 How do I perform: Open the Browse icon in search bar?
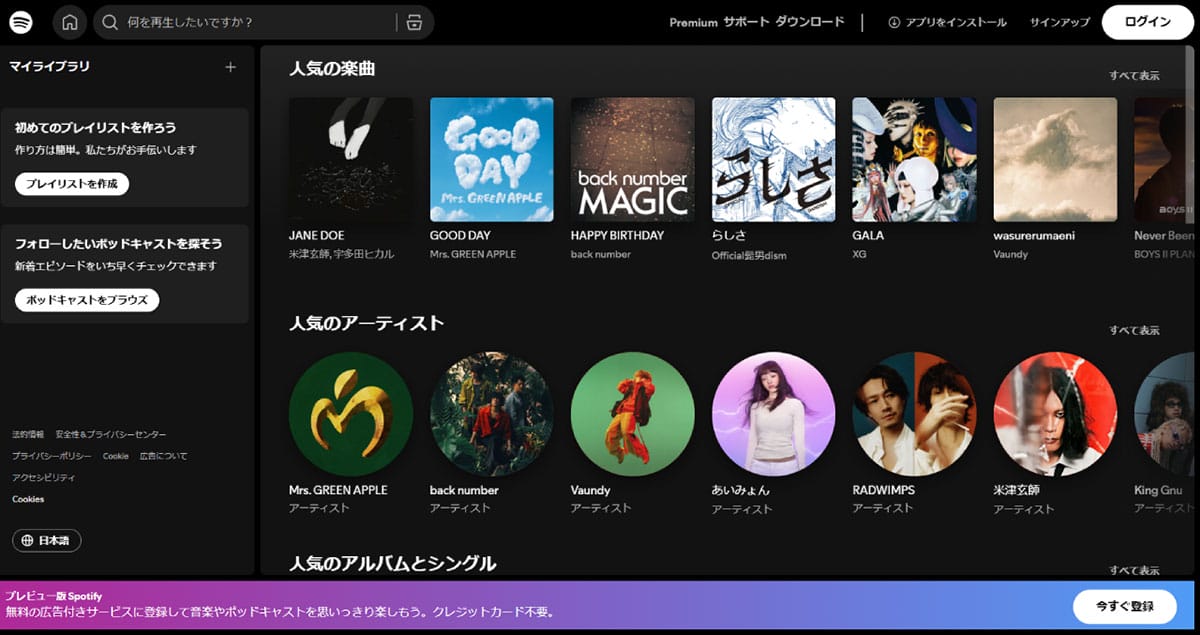(414, 22)
